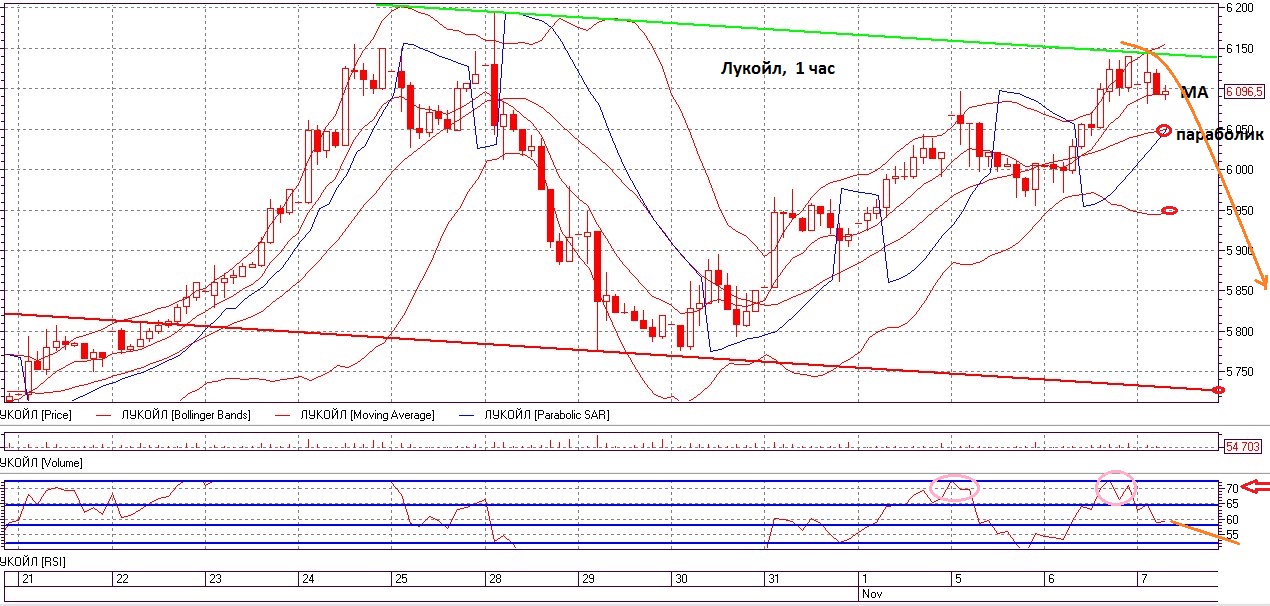Click the 5 800 price axis label
Viewport: 1270px width, 606px height.
1239,332
